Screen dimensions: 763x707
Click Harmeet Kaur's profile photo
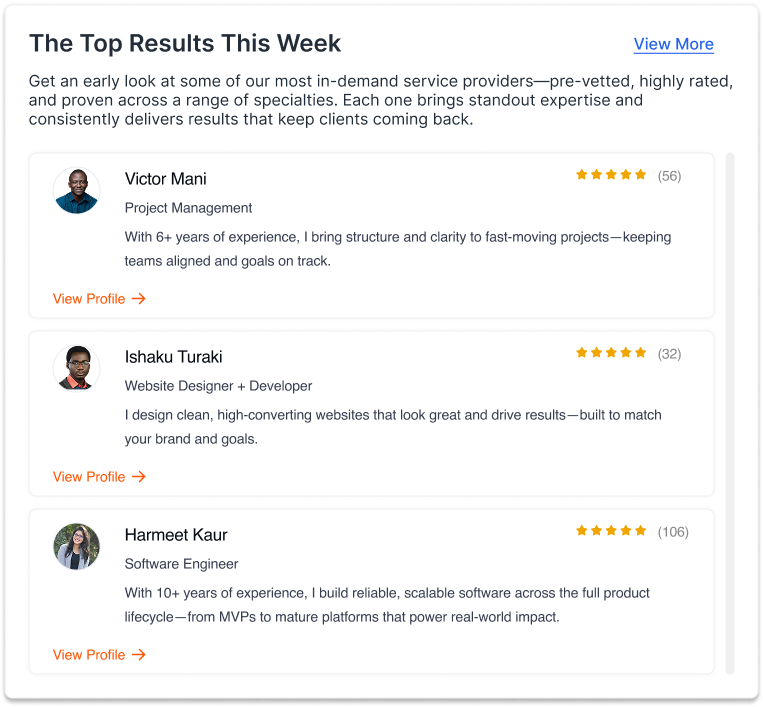pos(77,546)
